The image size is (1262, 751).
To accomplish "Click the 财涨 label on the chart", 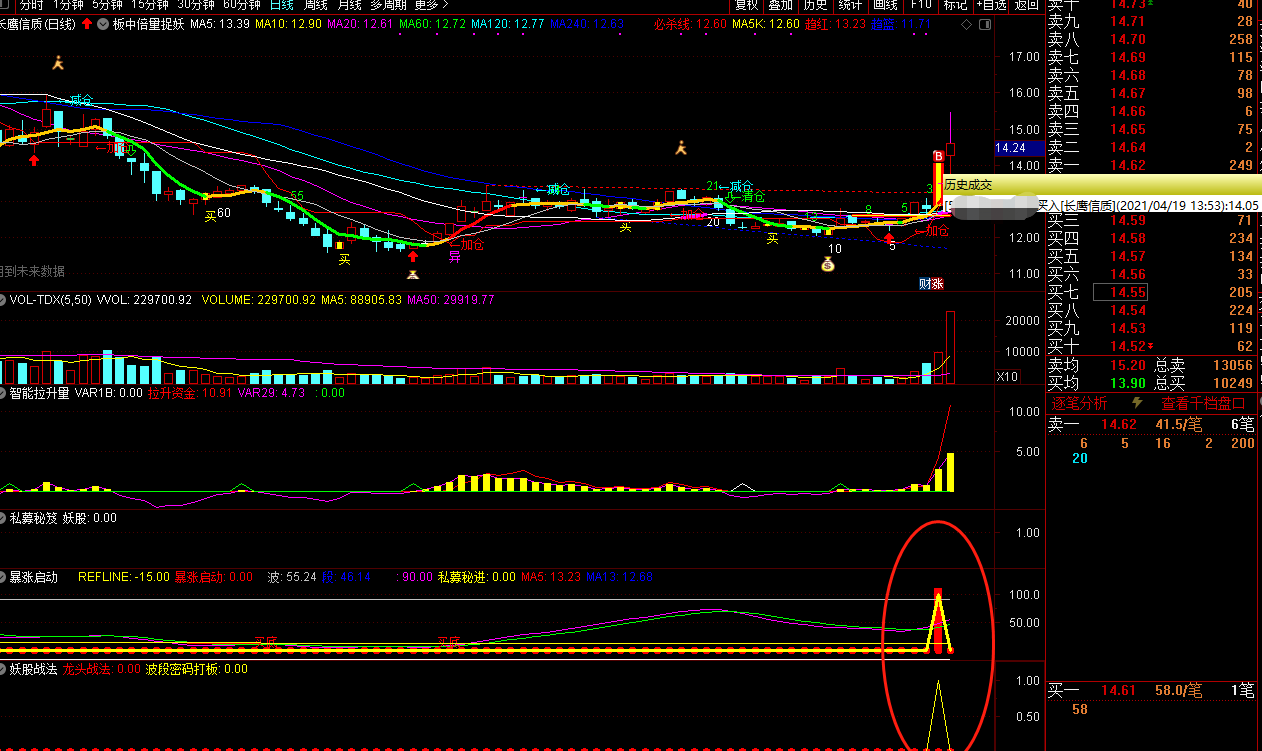I will pyautogui.click(x=931, y=283).
